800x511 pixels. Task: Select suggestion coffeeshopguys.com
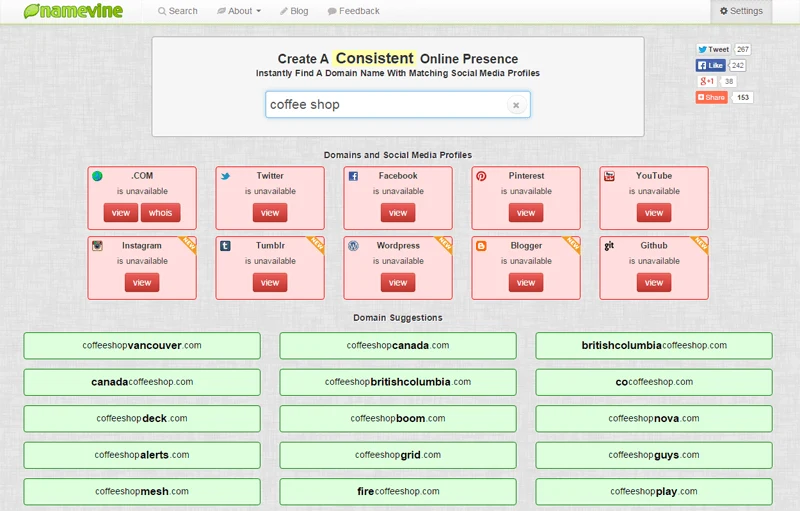point(654,455)
